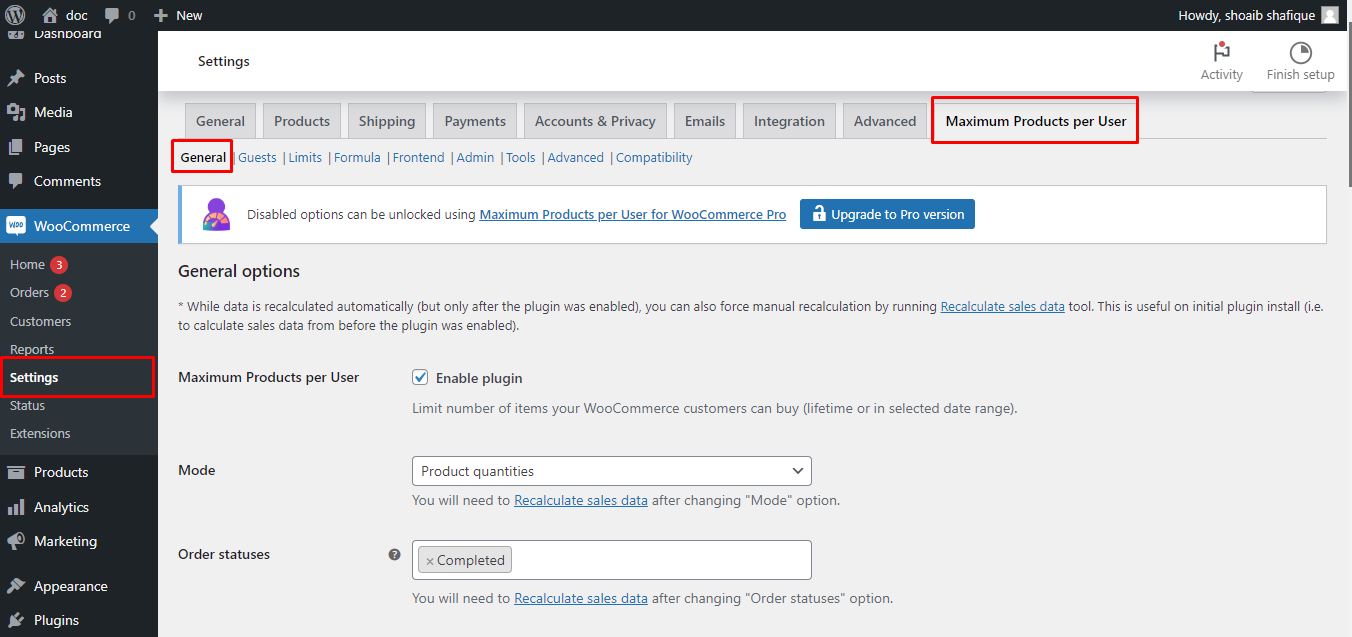The height and width of the screenshot is (637, 1352).
Task: Open the Frontend subsection link
Action: point(418,157)
